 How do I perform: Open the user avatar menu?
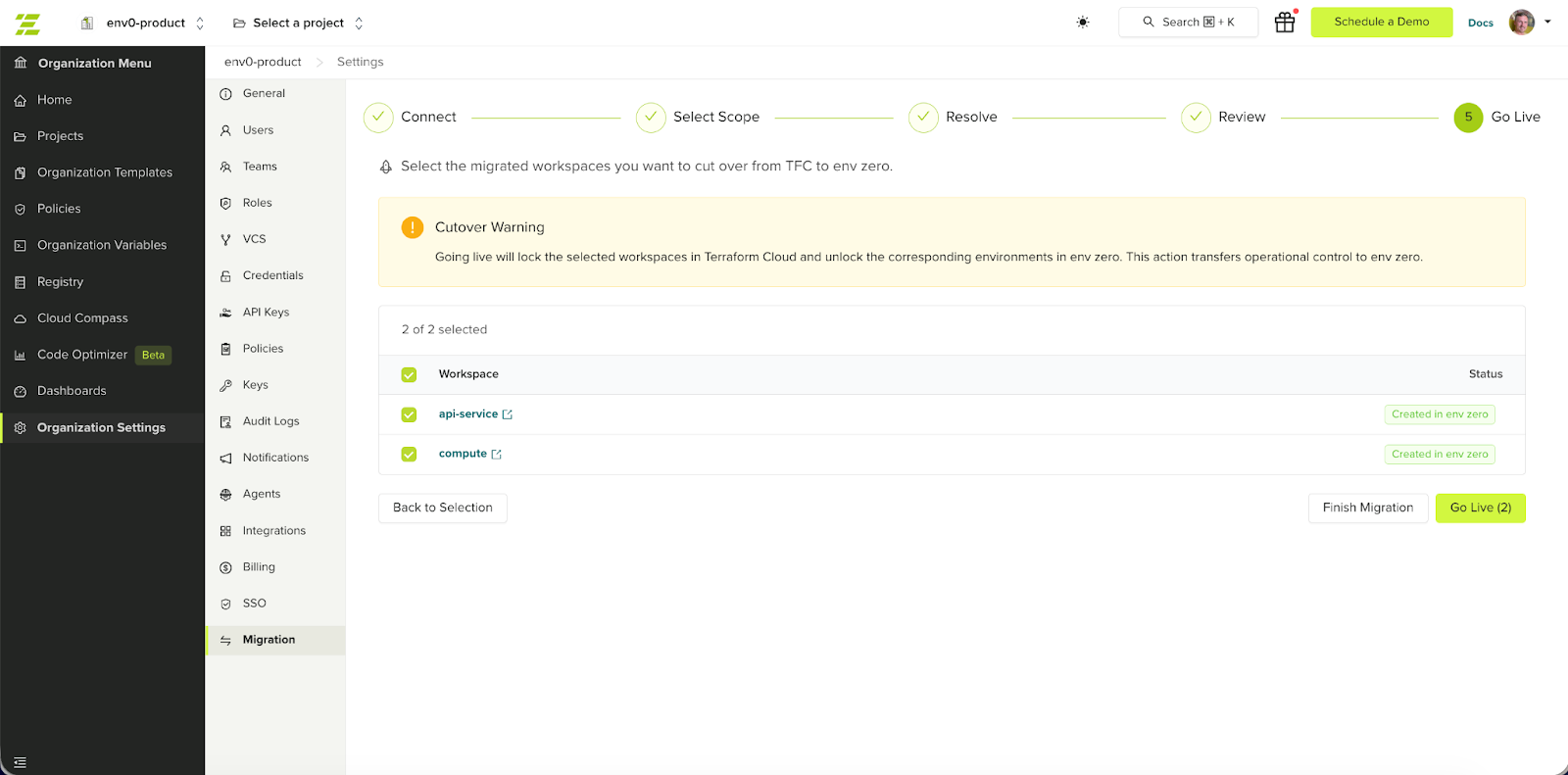point(1522,23)
